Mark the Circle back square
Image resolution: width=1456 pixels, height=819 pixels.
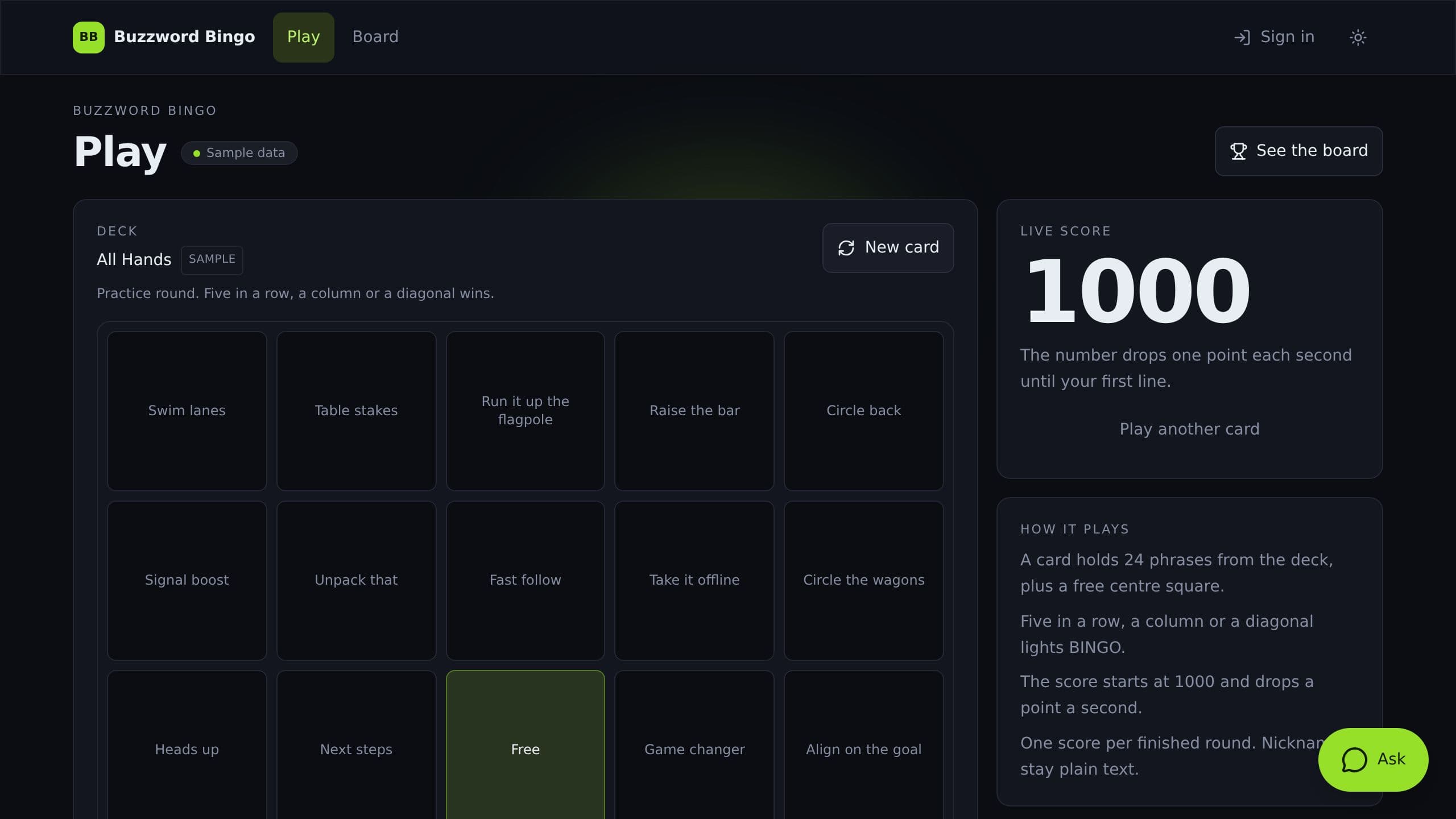tap(863, 411)
